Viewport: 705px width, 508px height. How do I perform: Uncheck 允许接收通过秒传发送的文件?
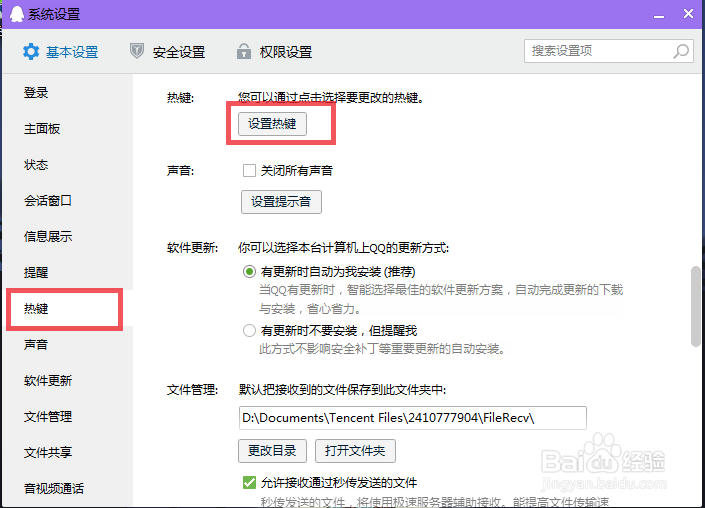pos(249,482)
